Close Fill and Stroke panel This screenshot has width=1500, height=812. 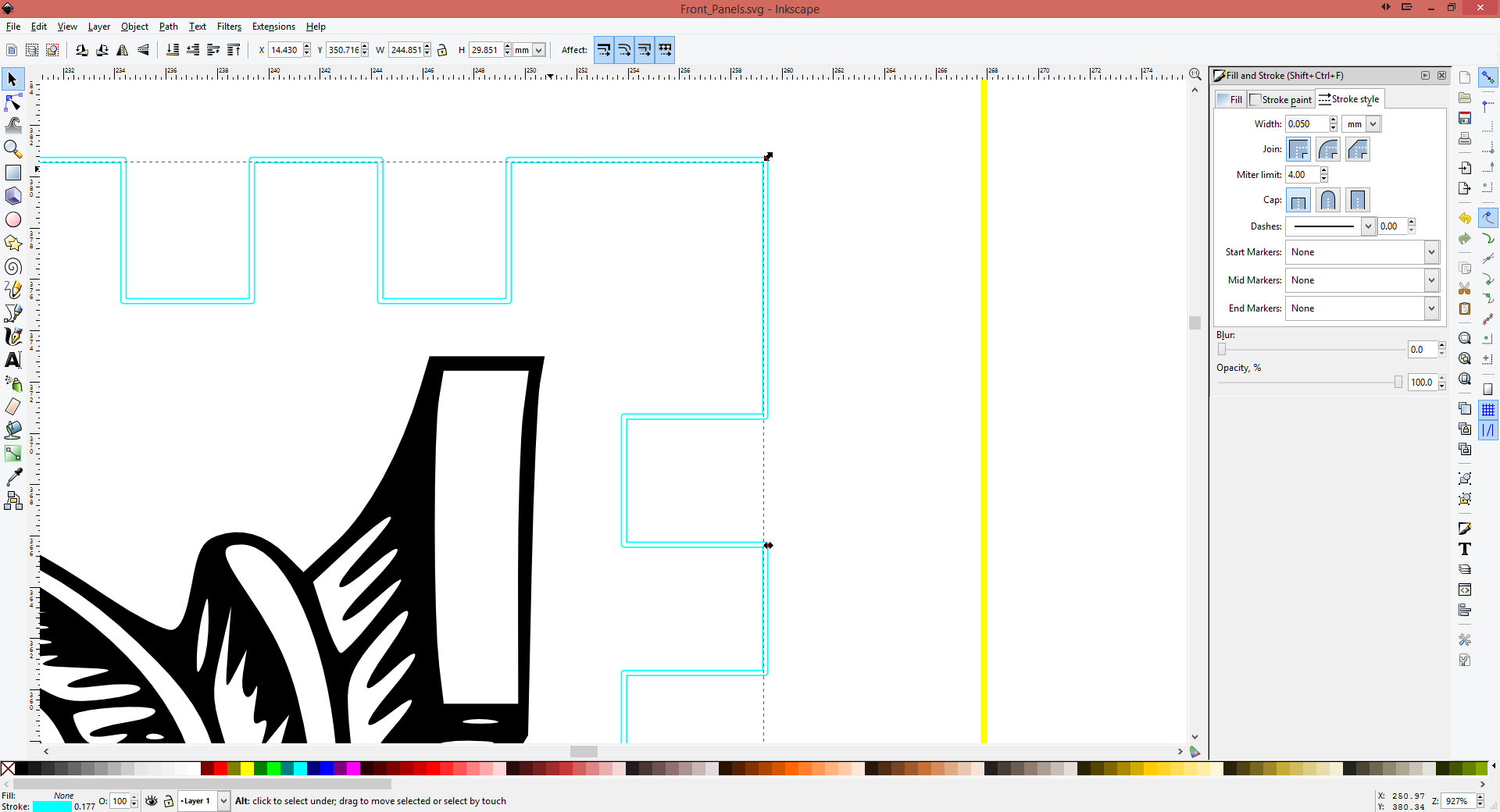(x=1441, y=76)
